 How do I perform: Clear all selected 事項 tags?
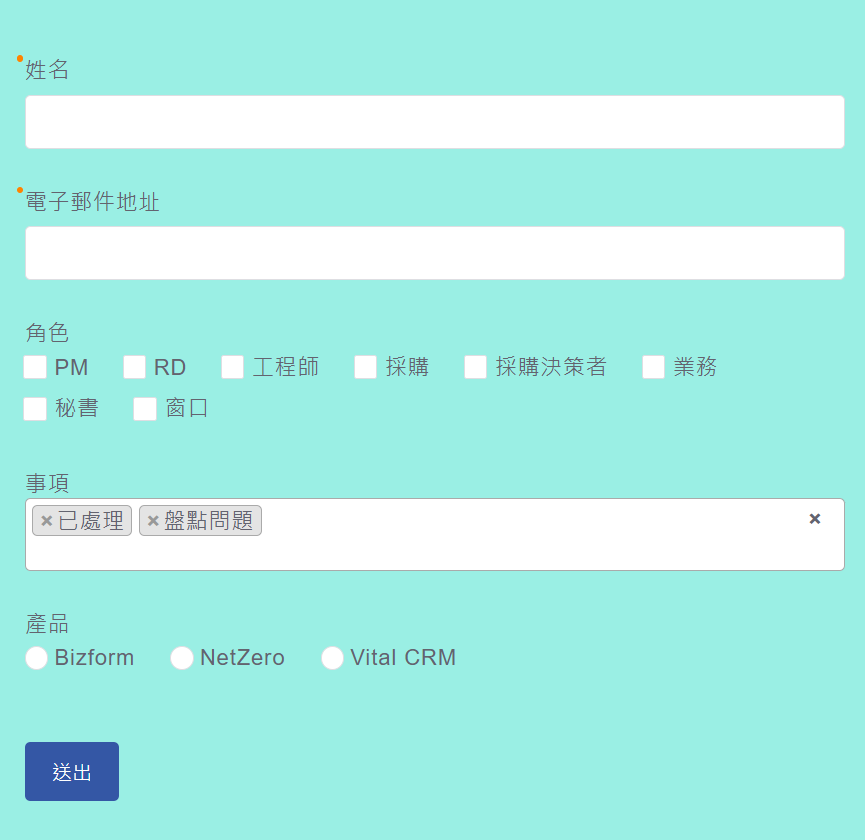tap(814, 518)
